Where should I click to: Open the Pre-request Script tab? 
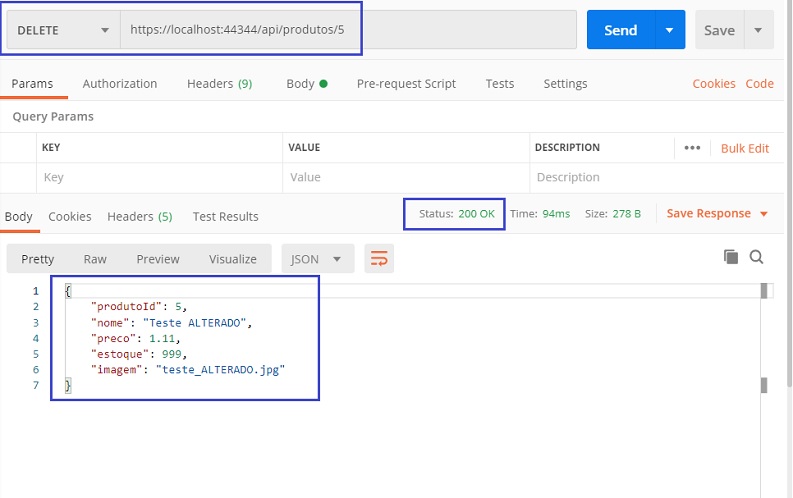pyautogui.click(x=406, y=84)
